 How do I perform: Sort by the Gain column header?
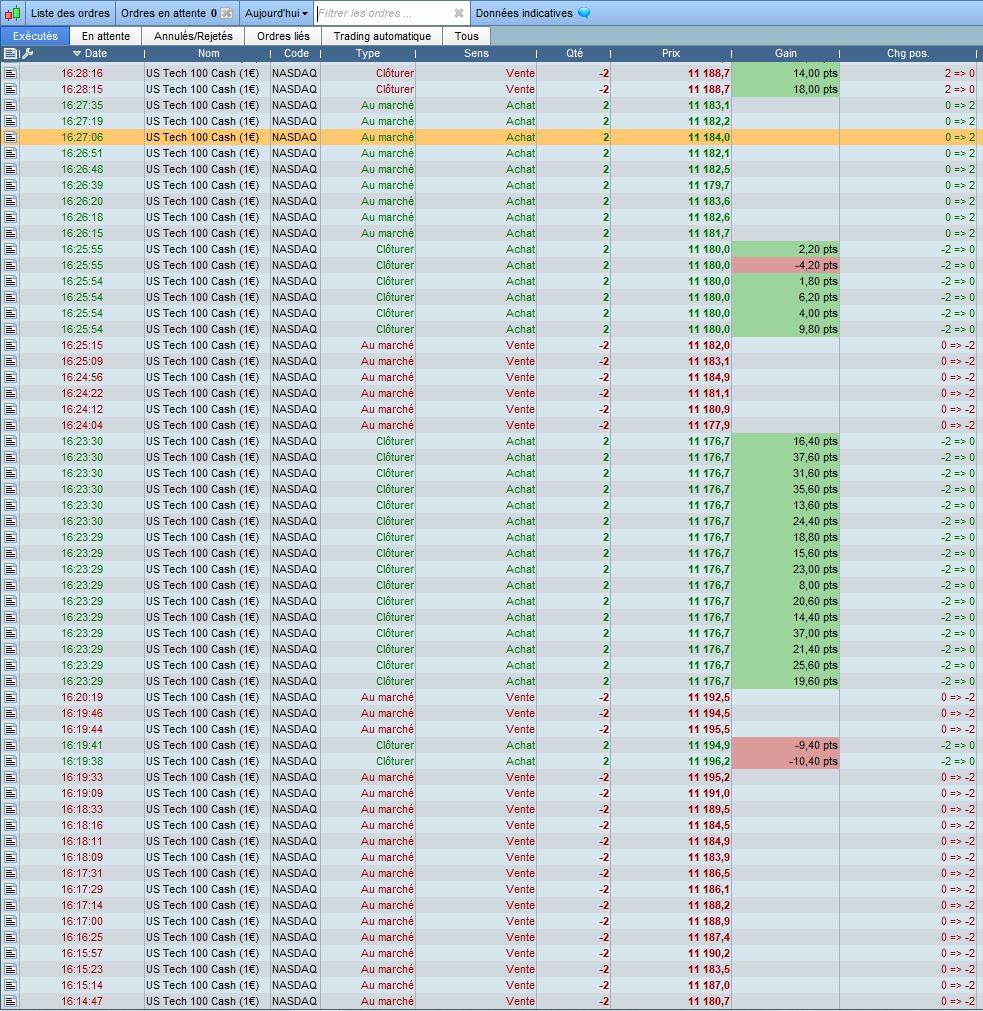coord(785,54)
